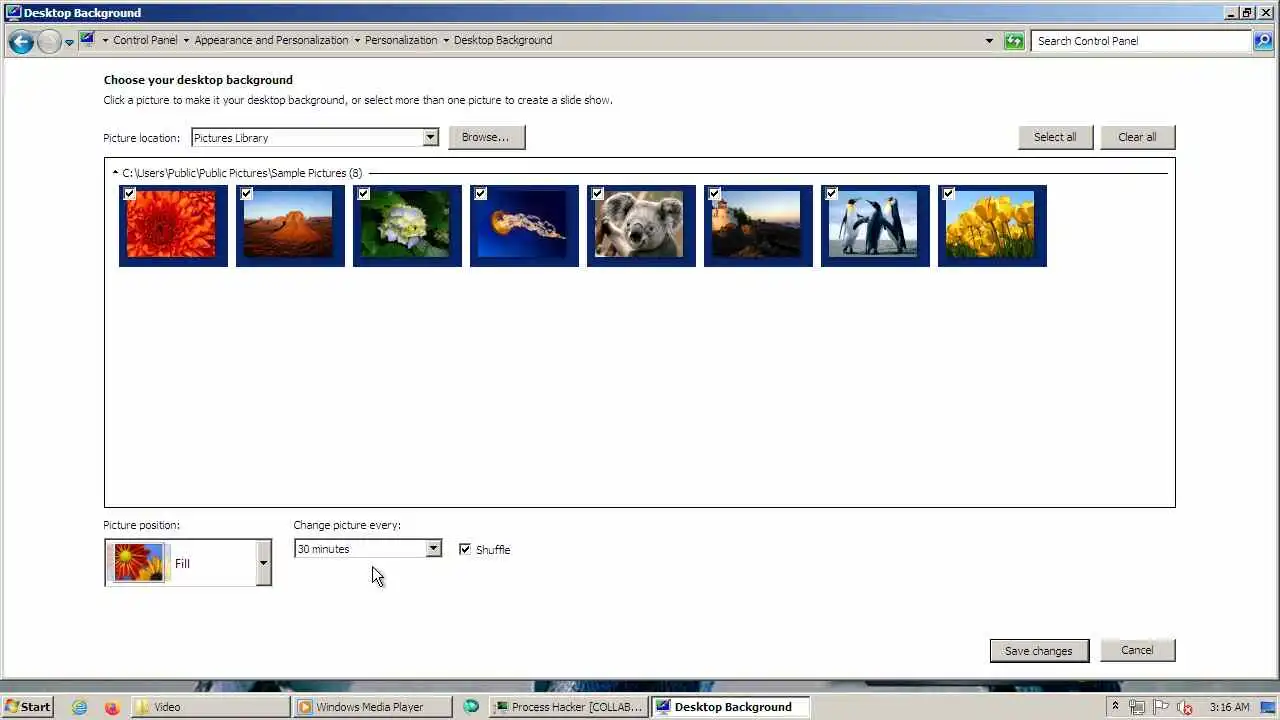Refresh the Desktop Background page
This screenshot has width=1280, height=720.
tap(1014, 41)
